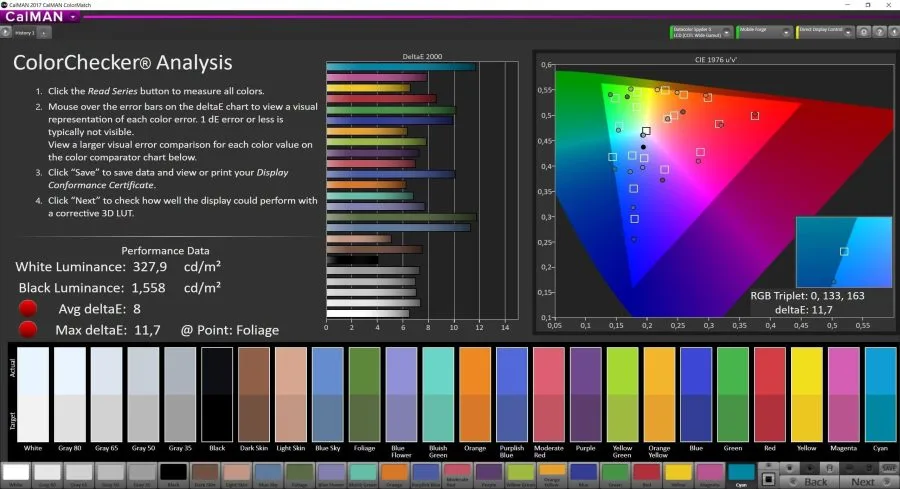
Task: Click the top cyan bar in DeltaE 2000 chart
Action: (x=401, y=67)
